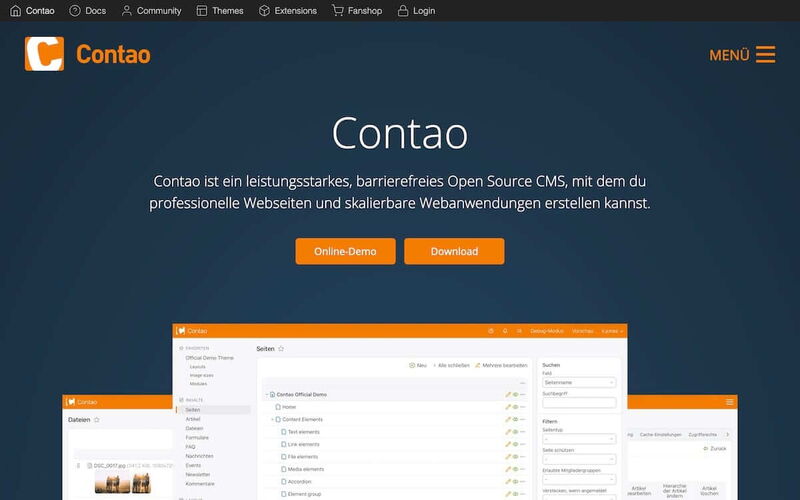This screenshot has width=800, height=500.
Task: Click the Themes layout icon
Action: (x=202, y=11)
